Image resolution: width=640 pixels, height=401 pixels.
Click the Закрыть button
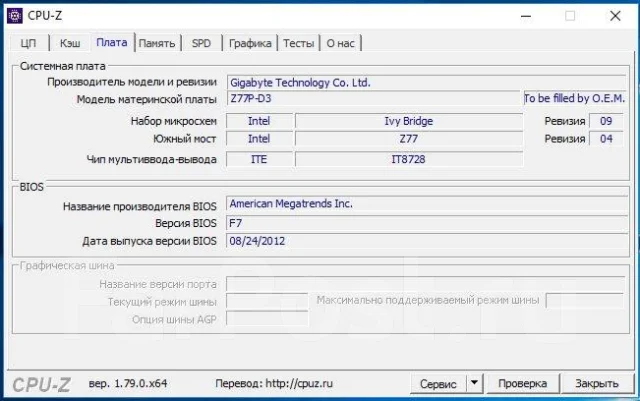click(x=597, y=383)
